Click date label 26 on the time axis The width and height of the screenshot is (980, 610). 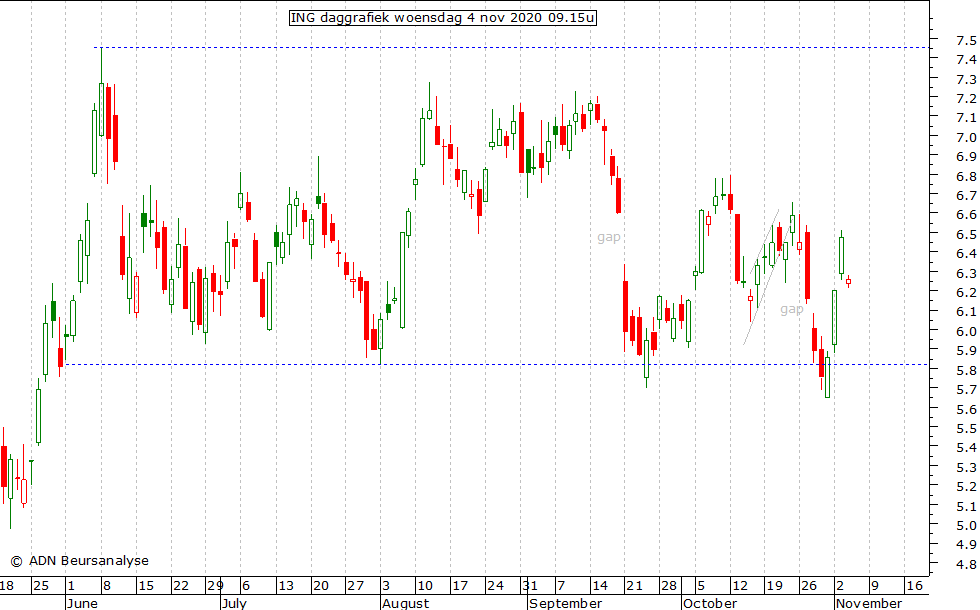[809, 586]
